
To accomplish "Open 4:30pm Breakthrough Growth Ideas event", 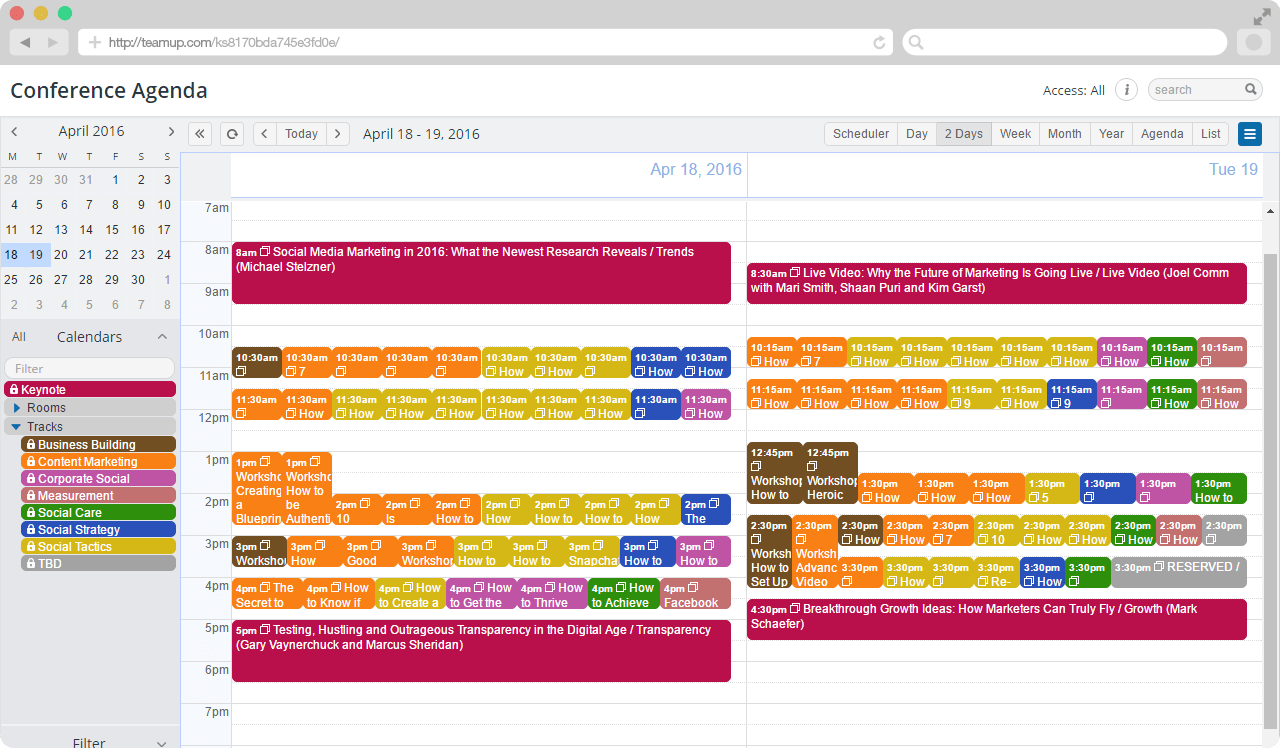I will (997, 619).
